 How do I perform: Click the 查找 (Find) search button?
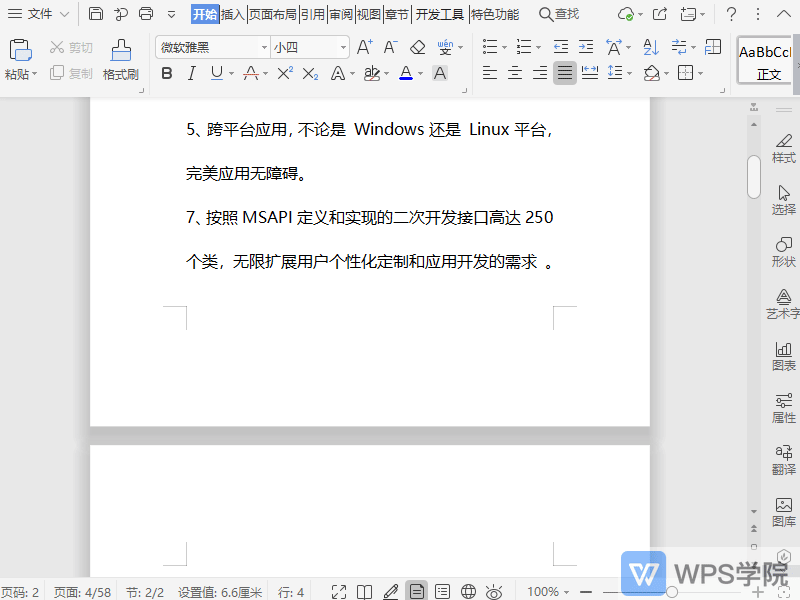pyautogui.click(x=559, y=14)
